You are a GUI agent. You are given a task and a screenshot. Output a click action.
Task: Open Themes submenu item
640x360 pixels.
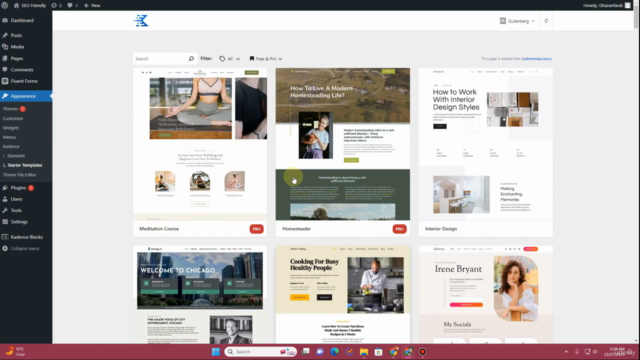tap(10, 109)
